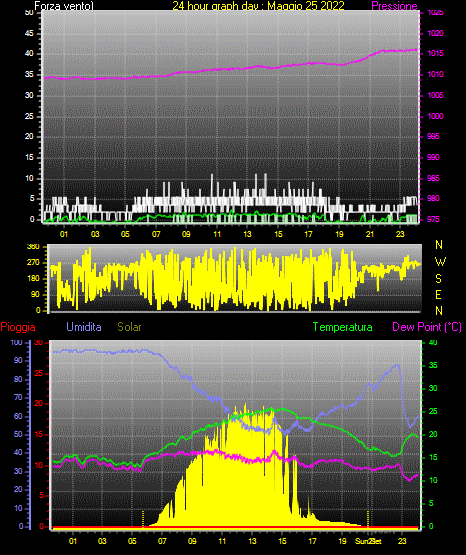
Task: Click wind speed axis value 45
Action: 29,34
